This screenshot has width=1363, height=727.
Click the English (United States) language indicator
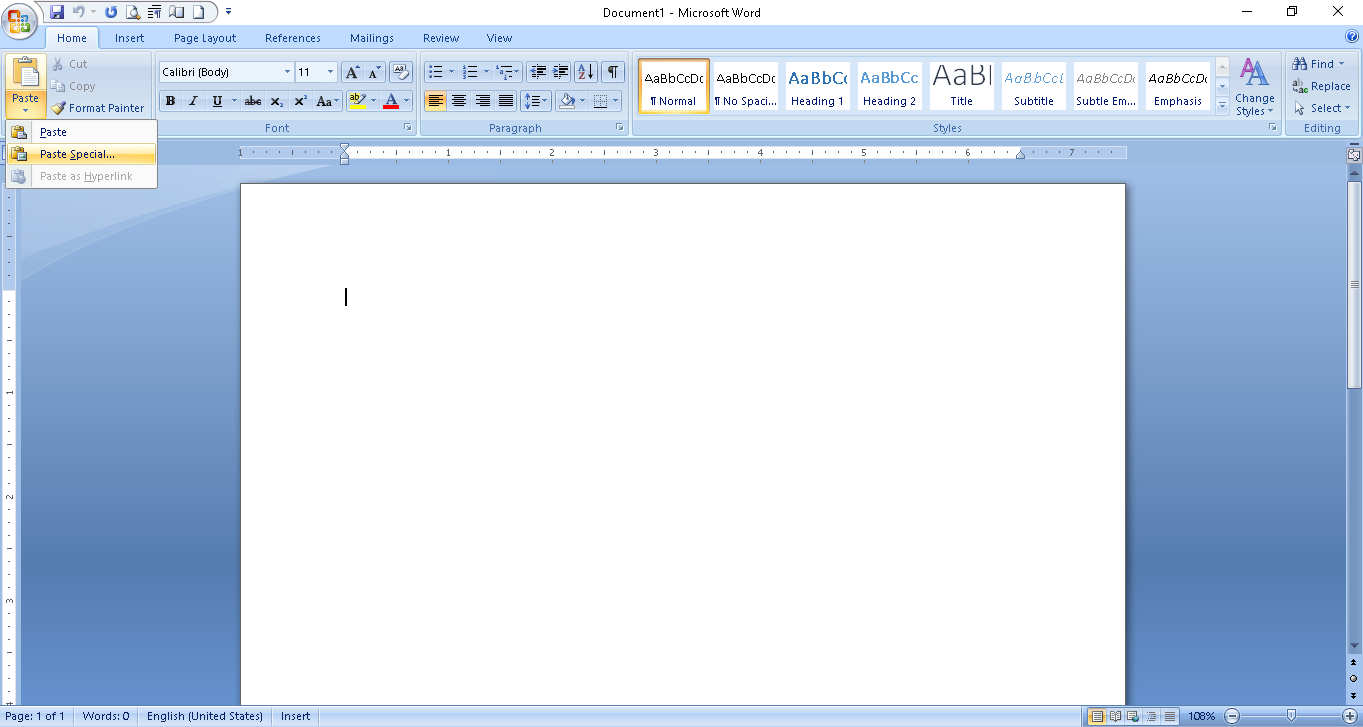204,716
